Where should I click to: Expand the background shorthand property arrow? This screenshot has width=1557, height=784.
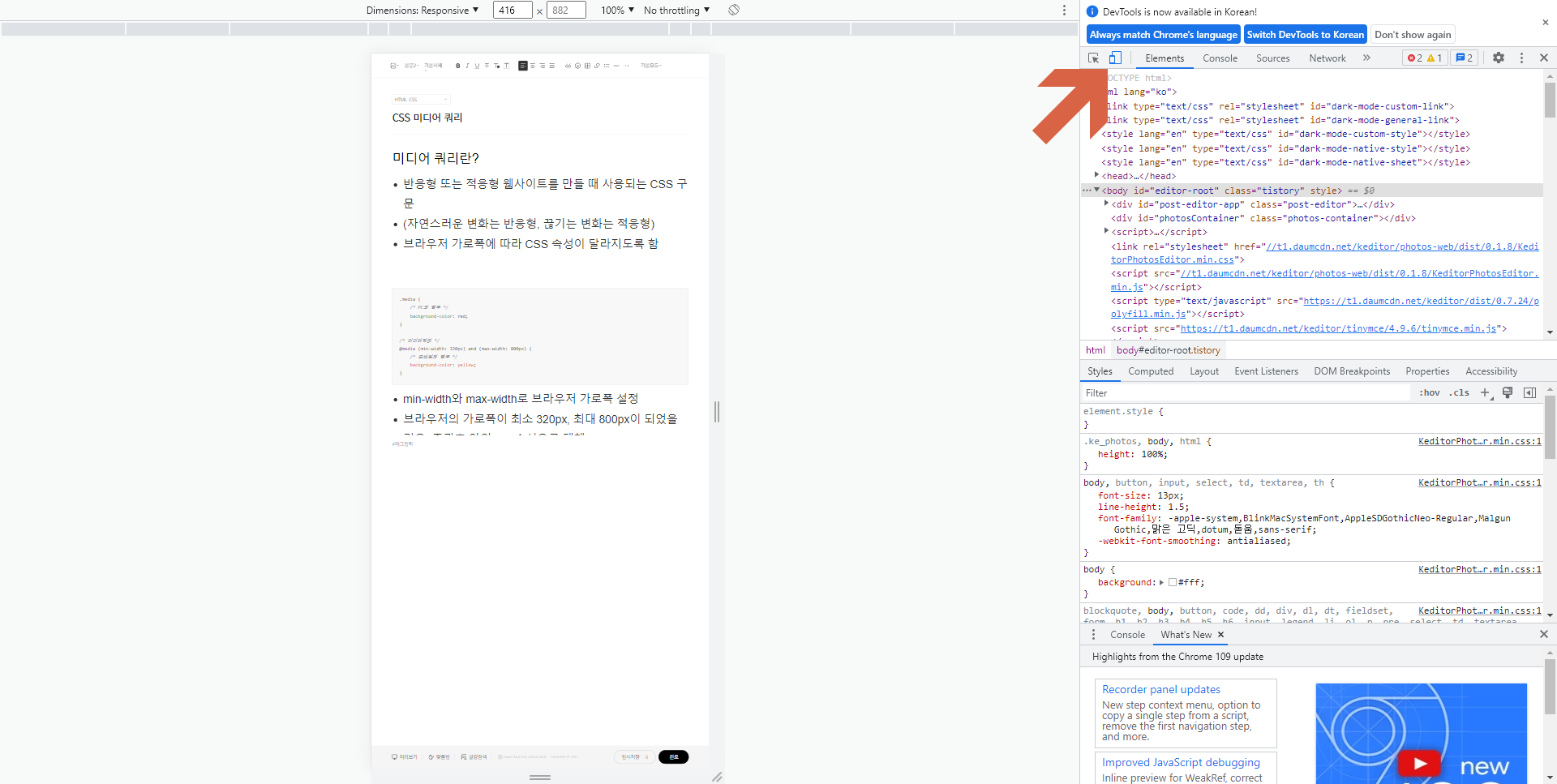(1161, 582)
